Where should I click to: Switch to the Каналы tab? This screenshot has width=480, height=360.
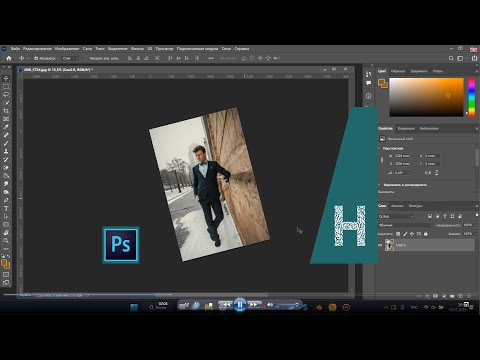397,206
